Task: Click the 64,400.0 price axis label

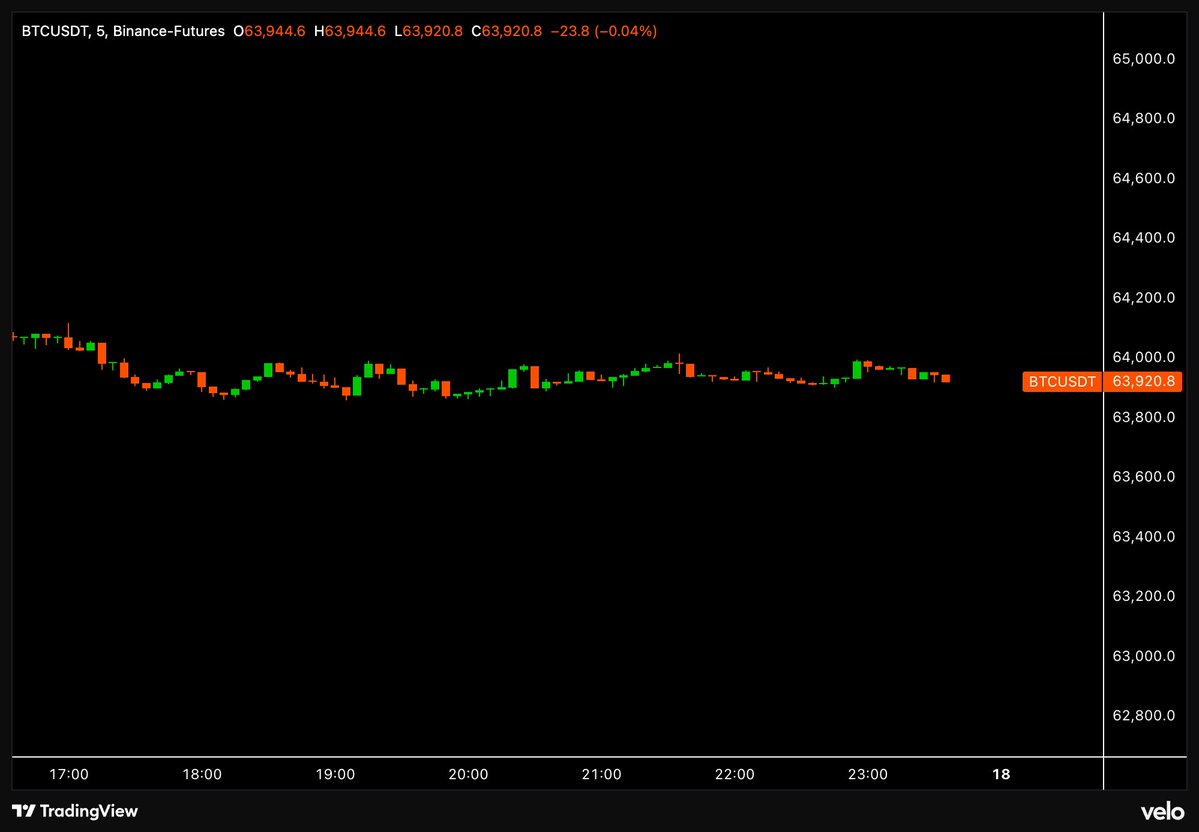Action: (1143, 238)
